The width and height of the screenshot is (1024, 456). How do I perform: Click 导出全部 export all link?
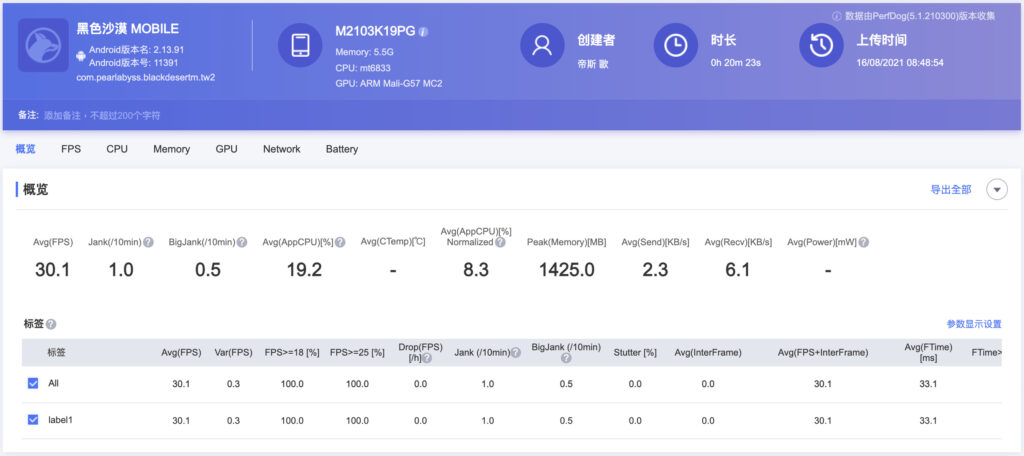click(x=951, y=189)
